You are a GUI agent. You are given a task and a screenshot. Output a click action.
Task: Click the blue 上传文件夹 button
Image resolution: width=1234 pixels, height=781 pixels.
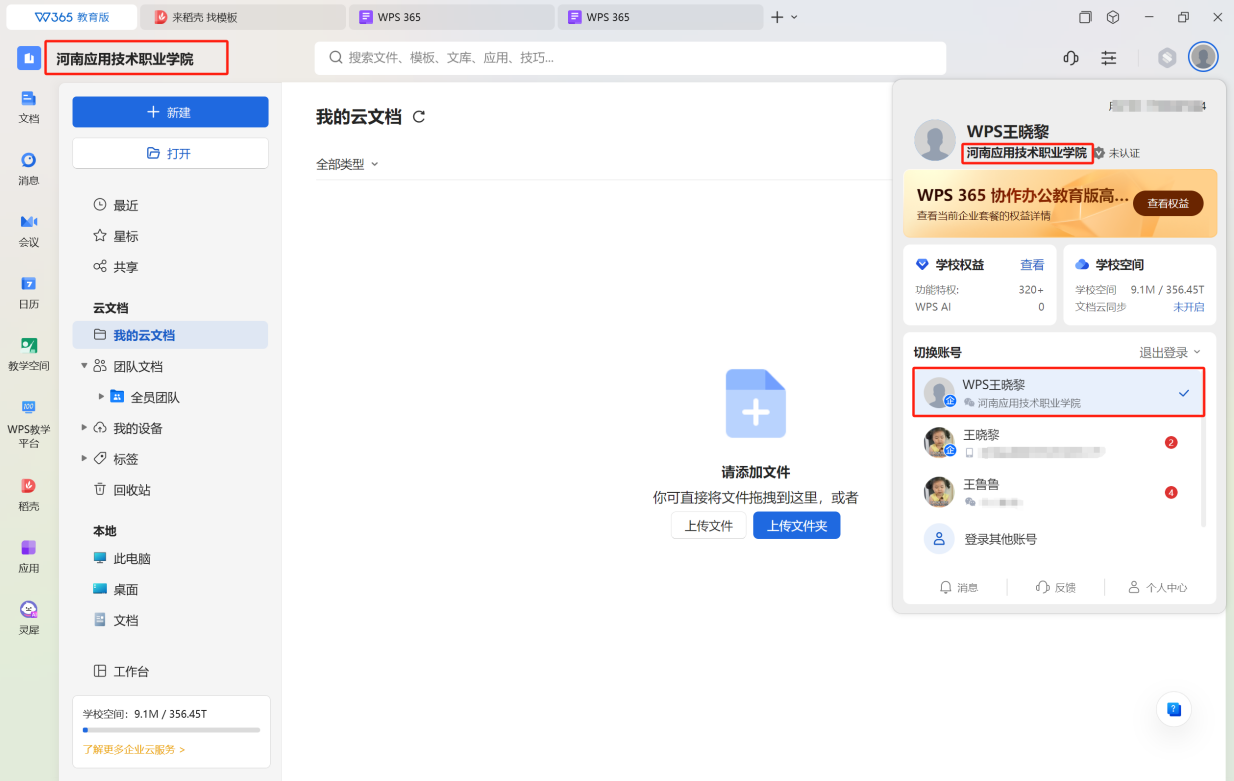tap(797, 525)
